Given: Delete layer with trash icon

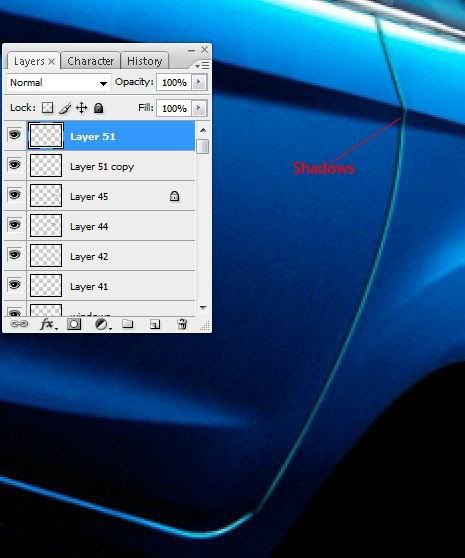Looking at the screenshot, I should point(182,324).
